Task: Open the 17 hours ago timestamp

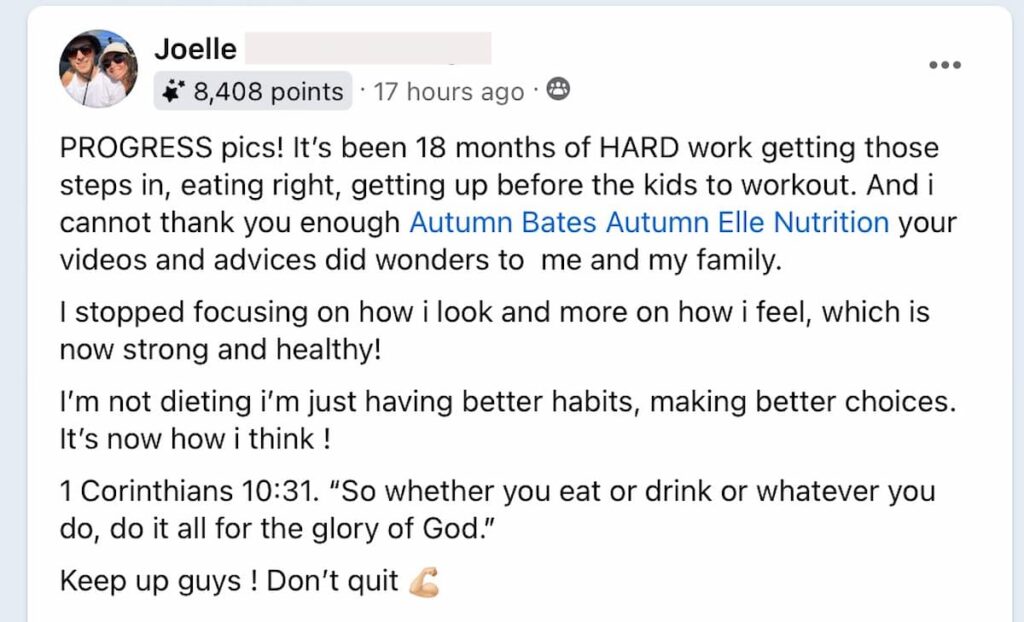Action: pos(448,92)
